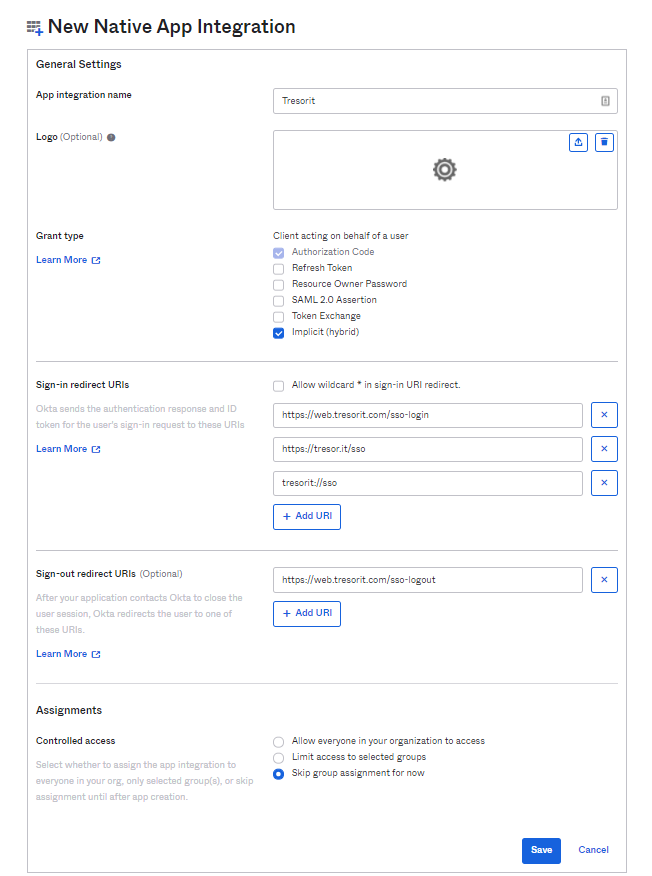This screenshot has width=652, height=876.
Task: Uncheck the Implicit (hybrid) grant type
Action: click(279, 333)
